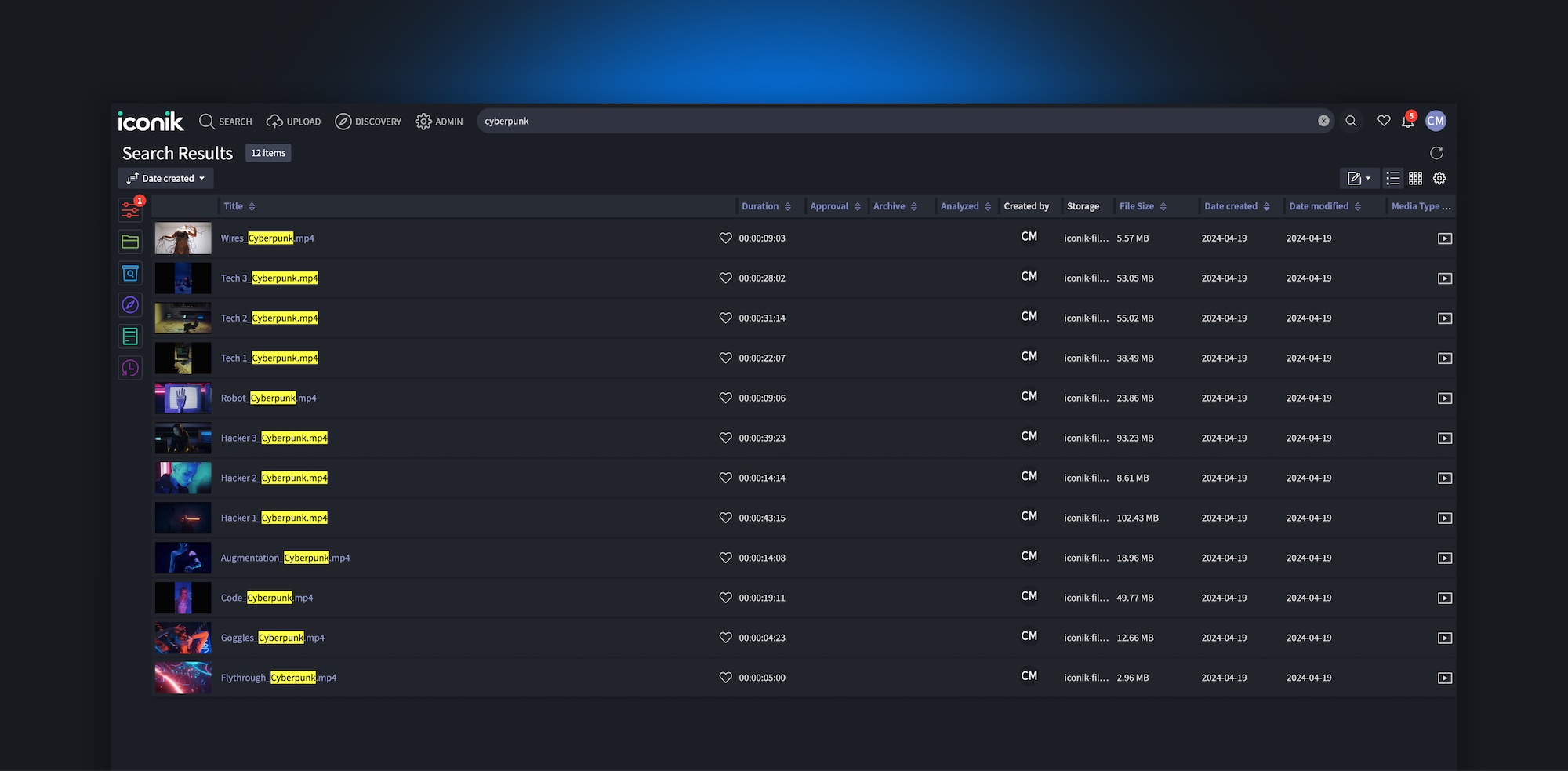1568x771 pixels.
Task: Open the Robot_Cyberpunk.mp4 thumbnail preview
Action: click(182, 398)
